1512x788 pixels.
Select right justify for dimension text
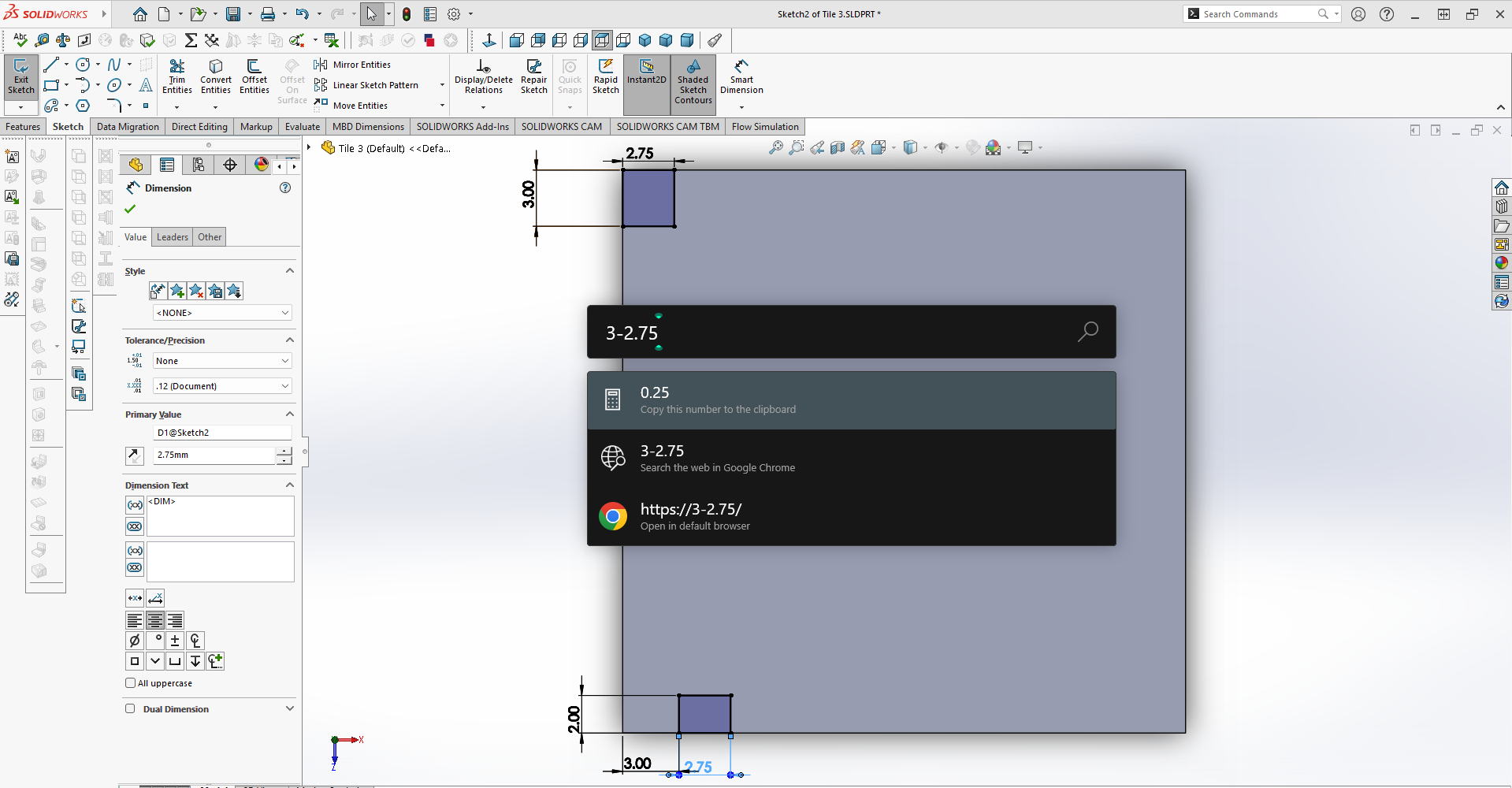pyautogui.click(x=175, y=620)
